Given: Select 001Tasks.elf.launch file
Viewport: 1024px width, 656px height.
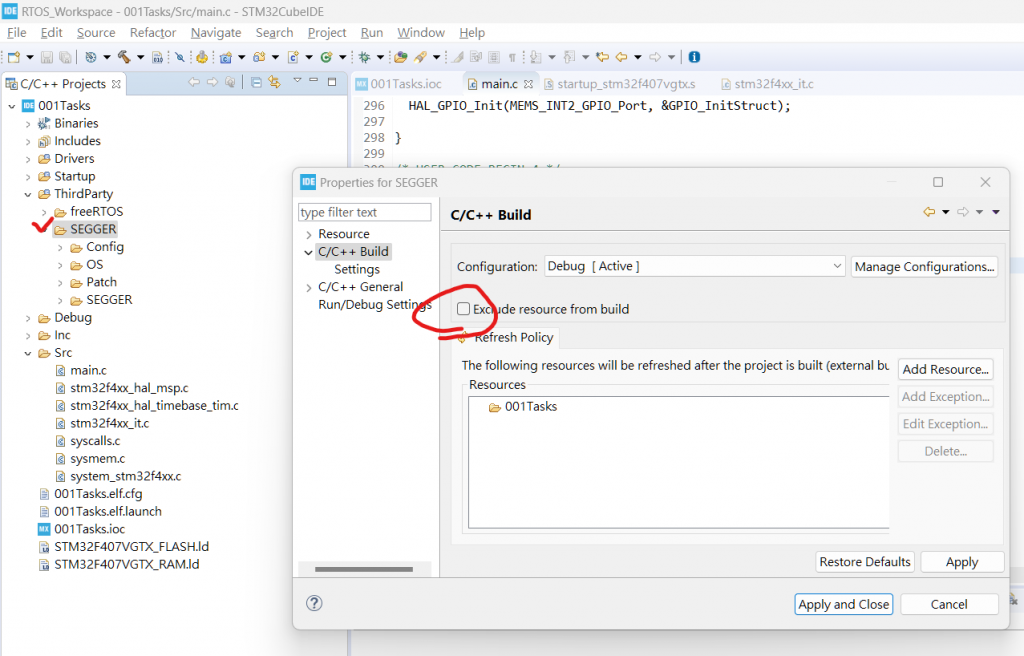Looking at the screenshot, I should click(x=108, y=512).
